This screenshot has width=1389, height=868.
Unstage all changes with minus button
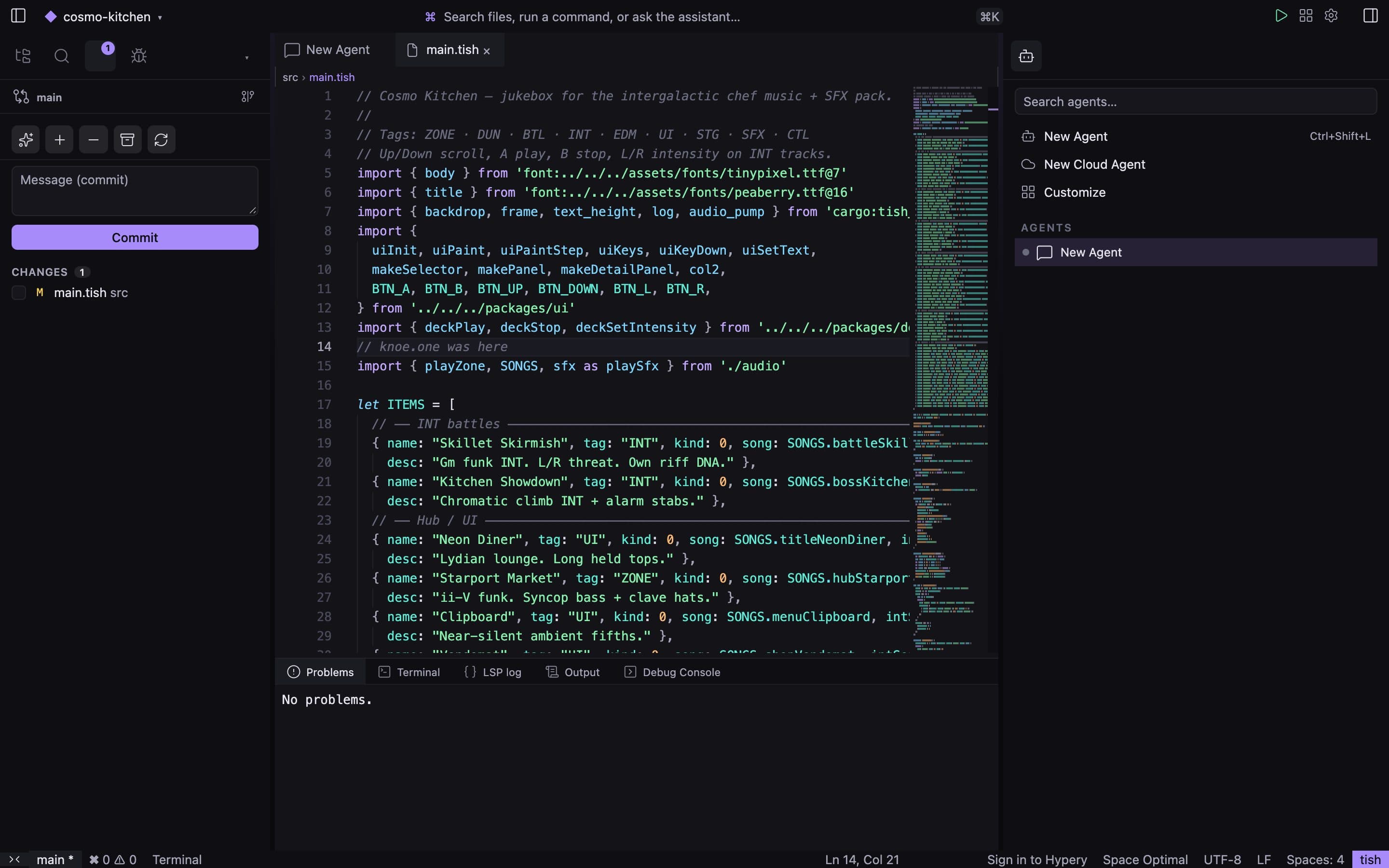(94, 139)
